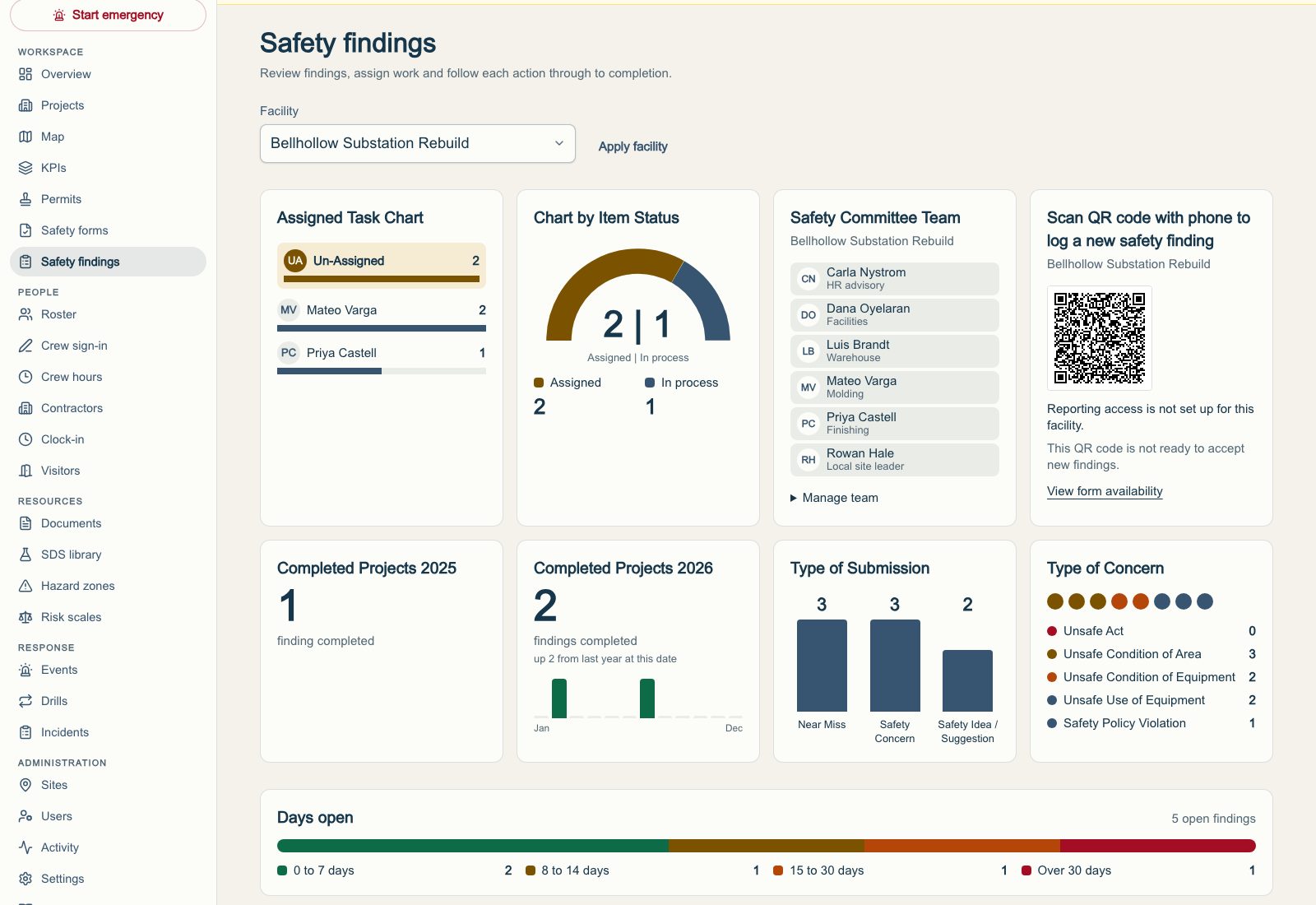Click the Risk scales balance icon
Screen dimensions: 1316x905
pyautogui.click(x=25, y=617)
